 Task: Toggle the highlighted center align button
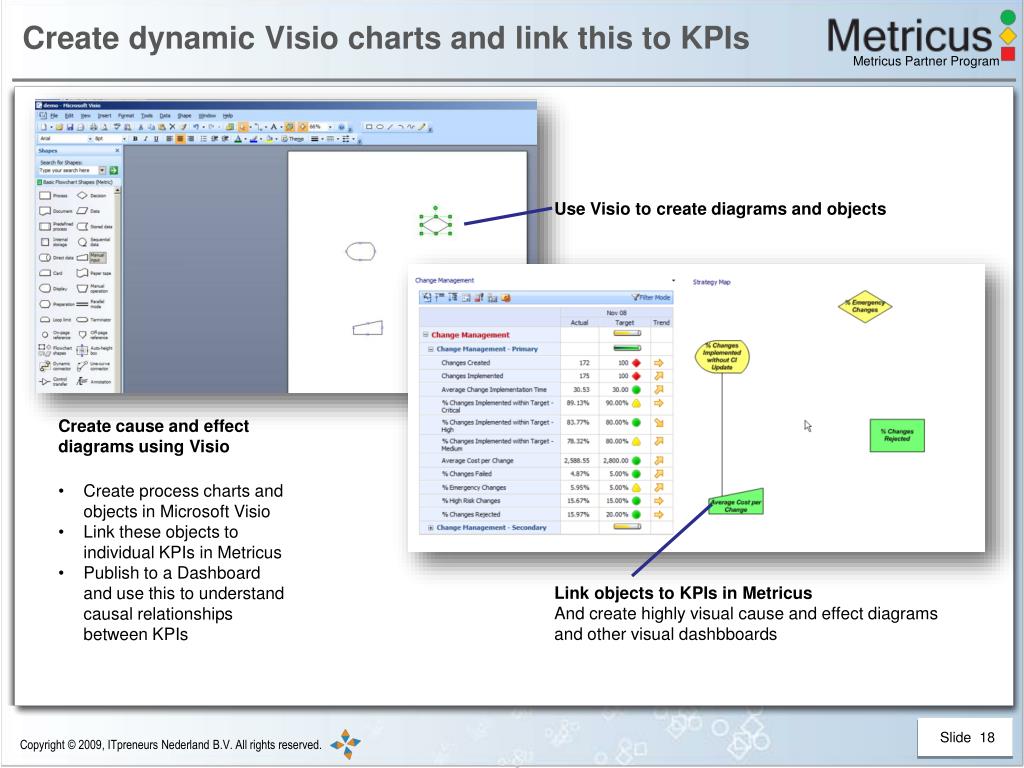pos(180,138)
